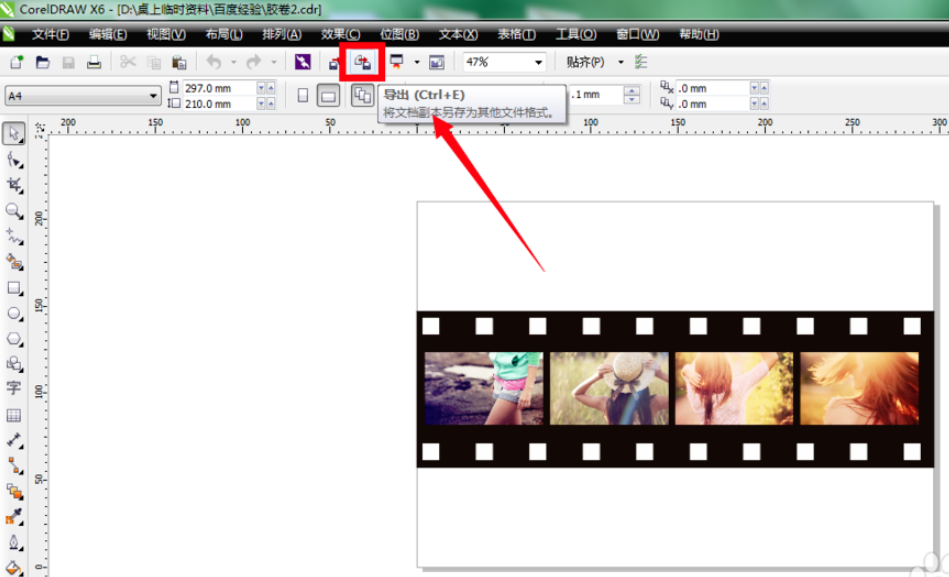Select the interactive fill bucket tool
Screen dimensions: 949x577
[x=13, y=568]
